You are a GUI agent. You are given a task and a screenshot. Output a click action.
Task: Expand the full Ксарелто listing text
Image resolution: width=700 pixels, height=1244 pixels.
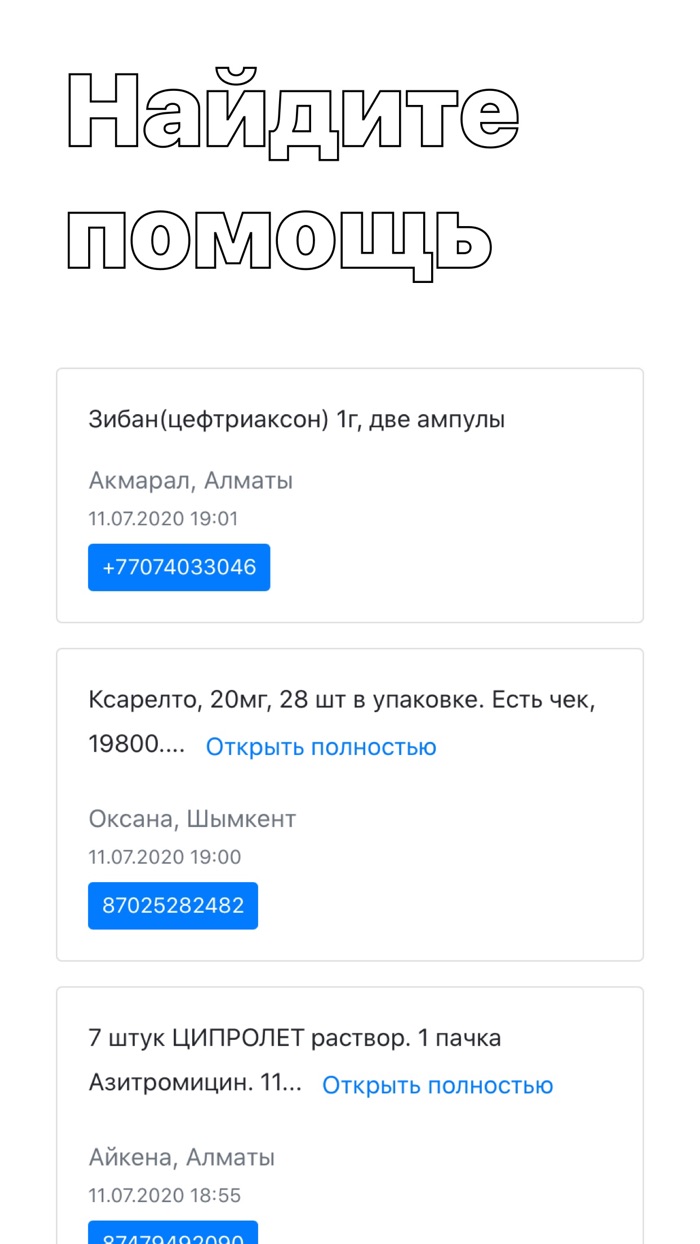point(321,747)
